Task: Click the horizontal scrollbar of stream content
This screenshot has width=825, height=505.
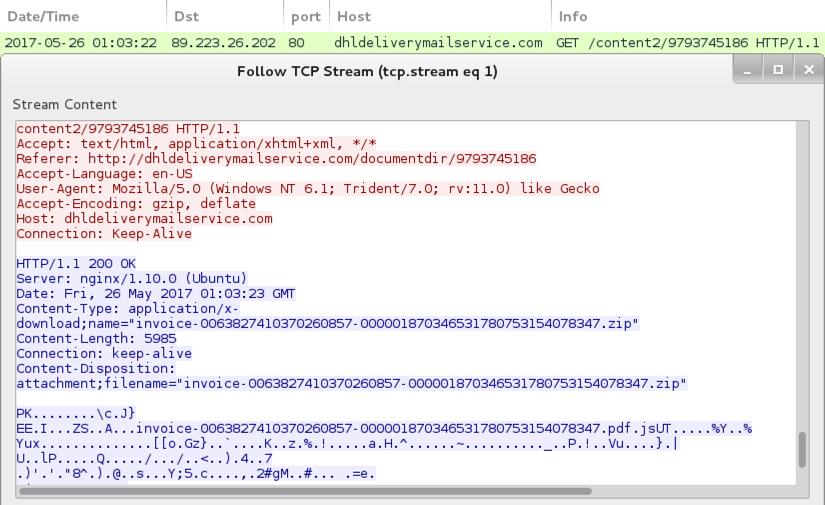Action: pyautogui.click(x=305, y=491)
